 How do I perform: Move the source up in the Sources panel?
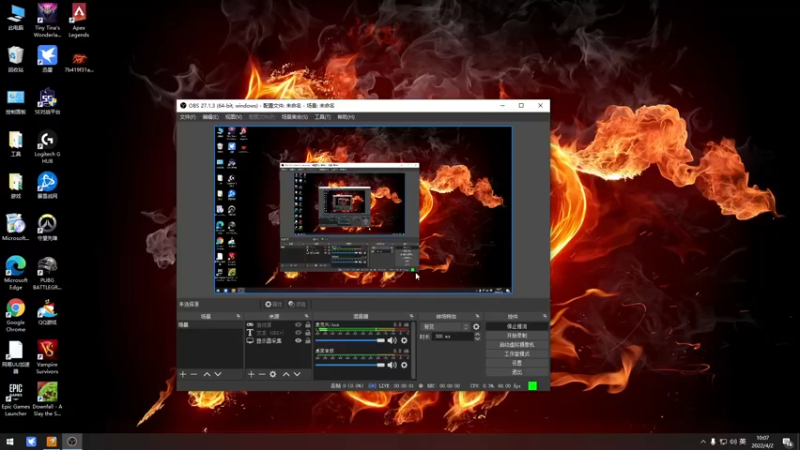pos(286,374)
